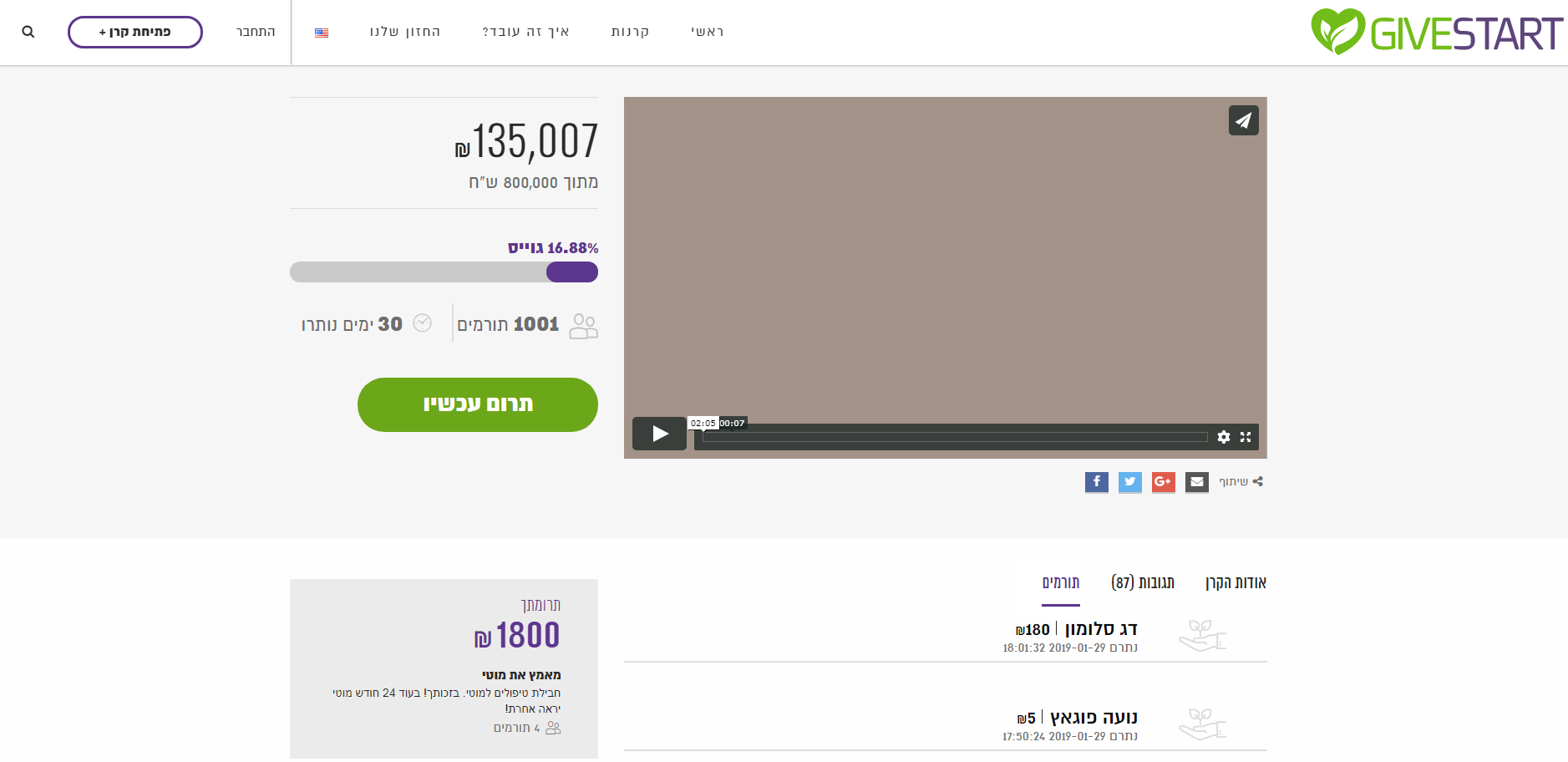Click the ₪5 donation amount

(1026, 719)
